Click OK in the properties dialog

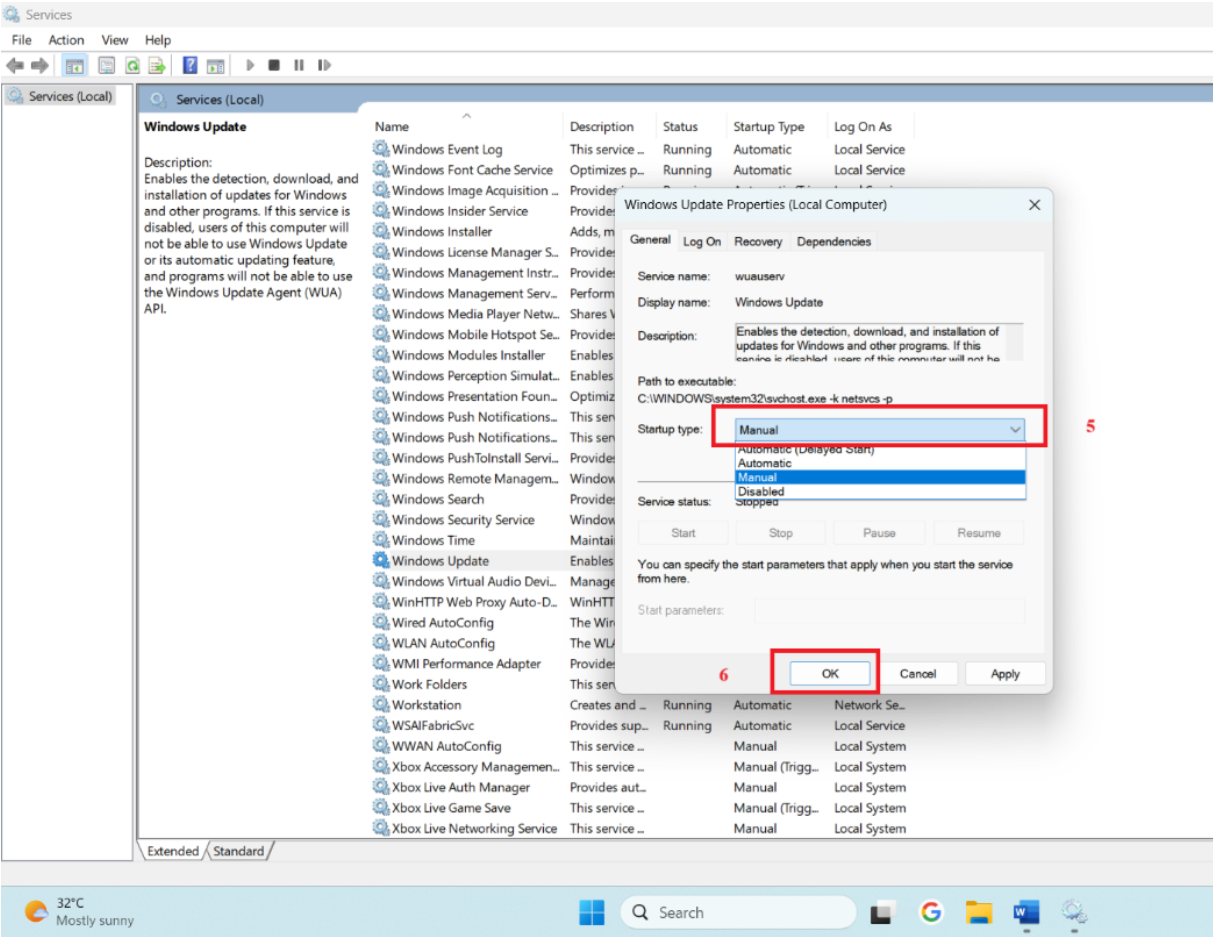(830, 673)
